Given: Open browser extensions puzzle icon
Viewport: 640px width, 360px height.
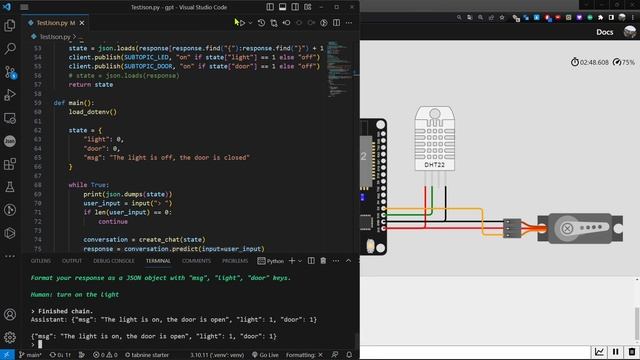Looking at the screenshot, I should pos(600,18).
